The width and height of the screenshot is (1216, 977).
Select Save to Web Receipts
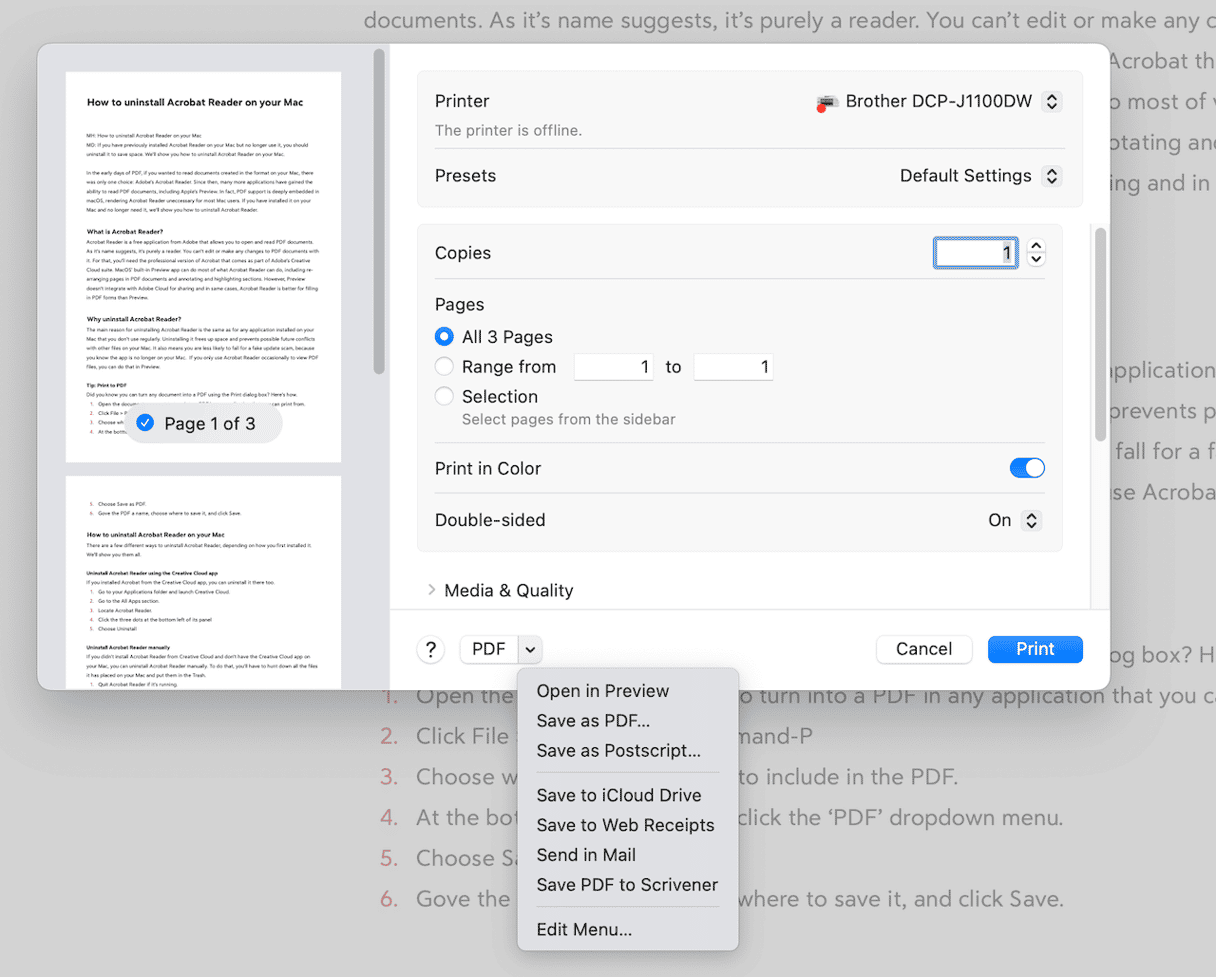[x=628, y=825]
